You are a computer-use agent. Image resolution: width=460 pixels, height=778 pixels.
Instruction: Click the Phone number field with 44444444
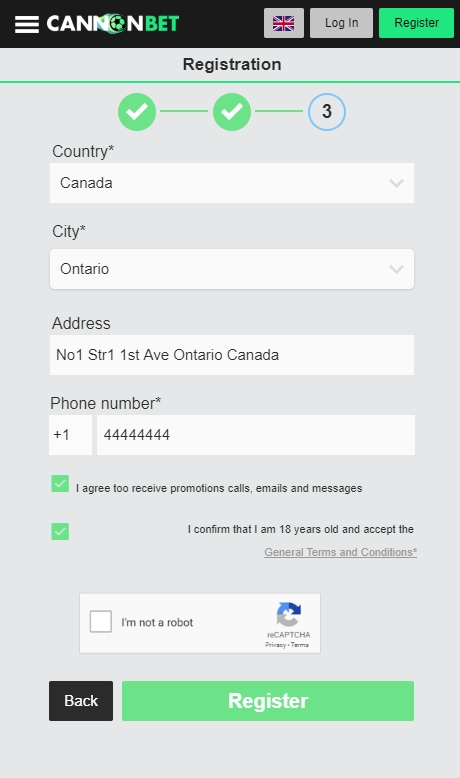[256, 435]
